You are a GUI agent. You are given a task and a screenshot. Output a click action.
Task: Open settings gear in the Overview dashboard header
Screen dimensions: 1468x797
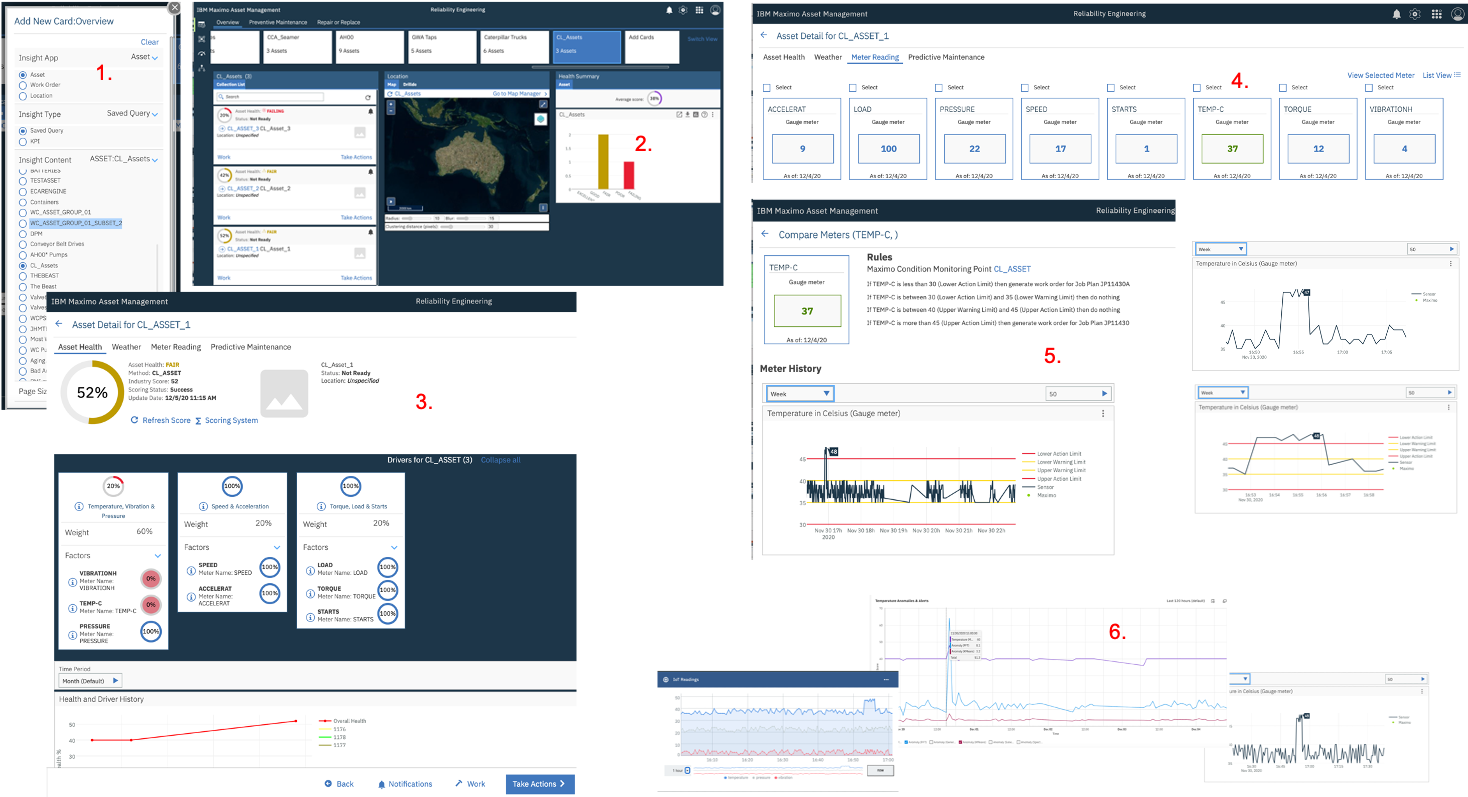(683, 9)
